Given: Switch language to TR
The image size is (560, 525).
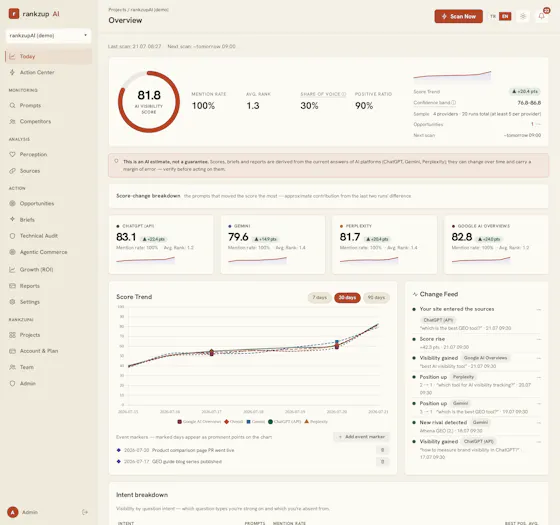Looking at the screenshot, I should (x=493, y=16).
